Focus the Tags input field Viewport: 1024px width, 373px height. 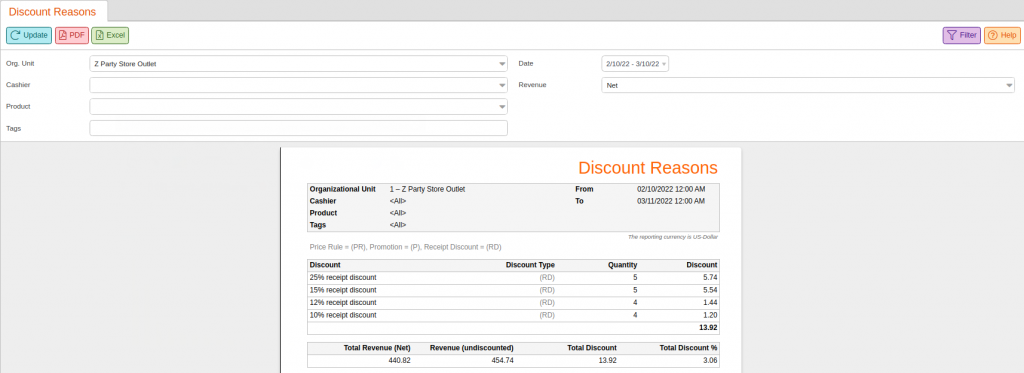298,128
